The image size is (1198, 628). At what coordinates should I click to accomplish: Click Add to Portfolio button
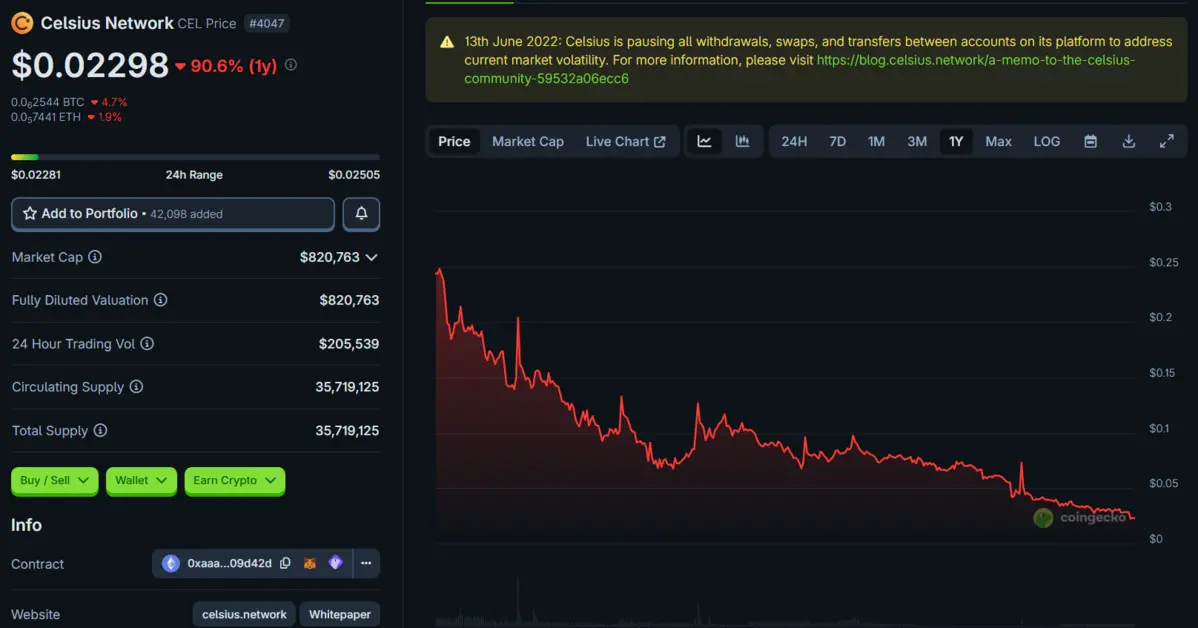click(173, 214)
